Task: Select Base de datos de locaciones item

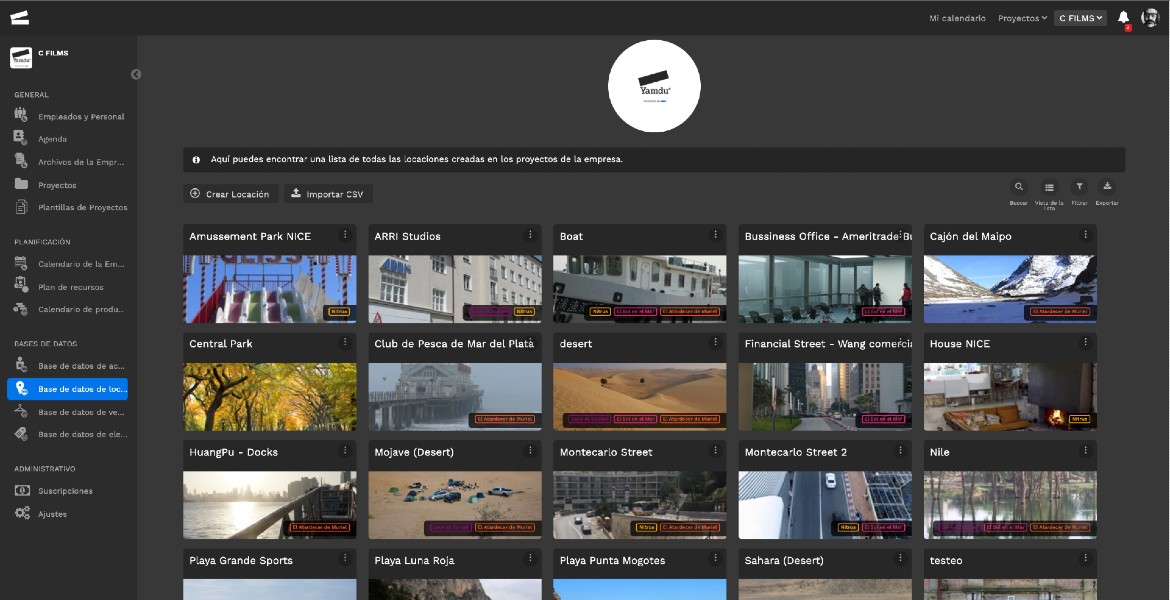Action: click(68, 389)
